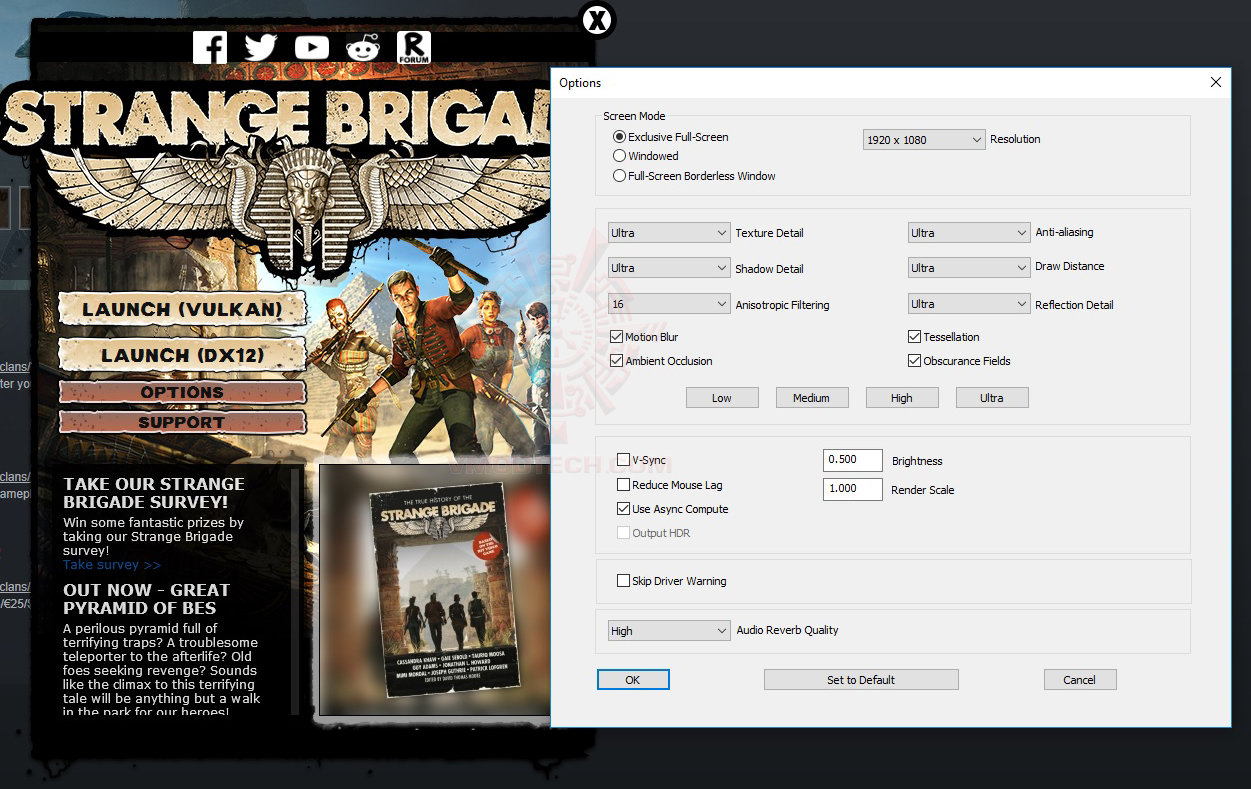Confirm settings with OK button

(x=633, y=680)
